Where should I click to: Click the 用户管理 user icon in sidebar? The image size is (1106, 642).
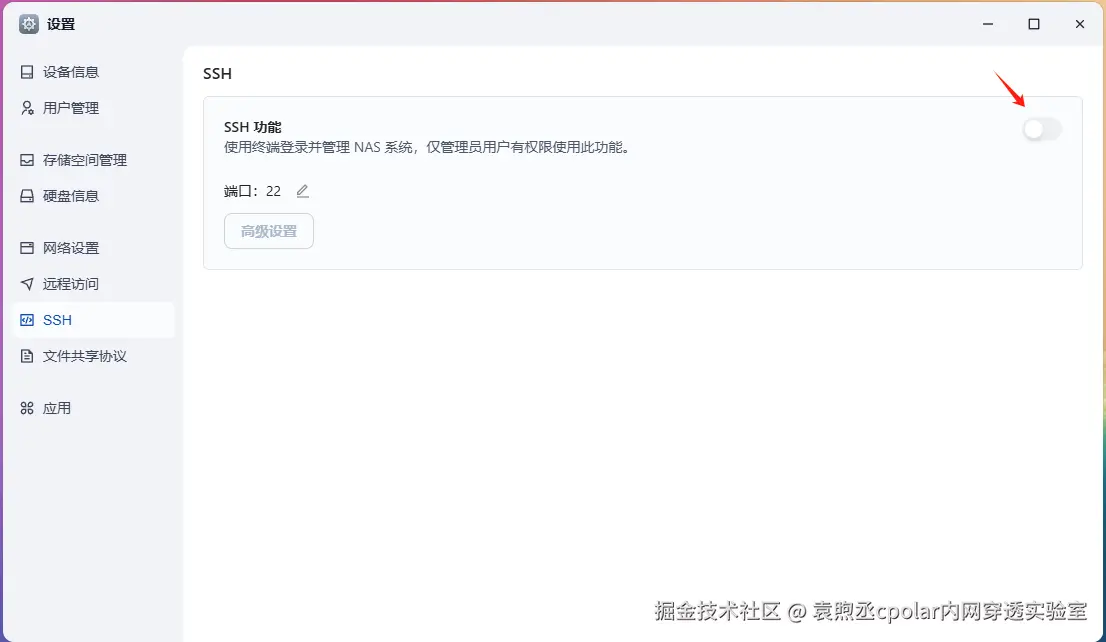pyautogui.click(x=26, y=107)
